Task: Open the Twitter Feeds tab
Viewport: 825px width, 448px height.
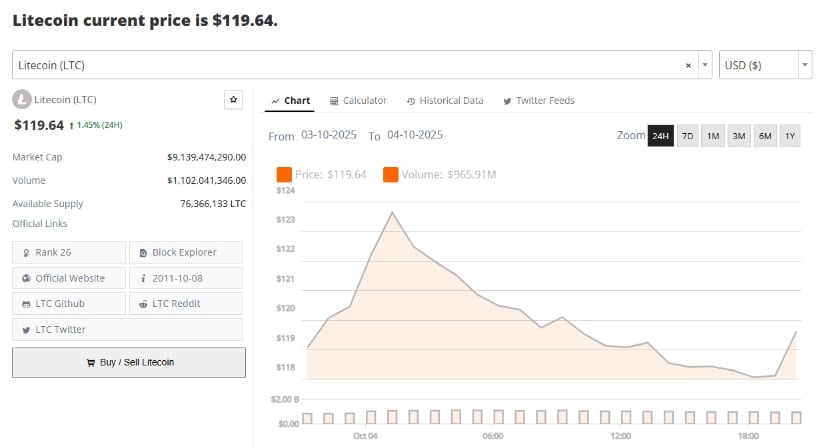Action: [x=539, y=101]
